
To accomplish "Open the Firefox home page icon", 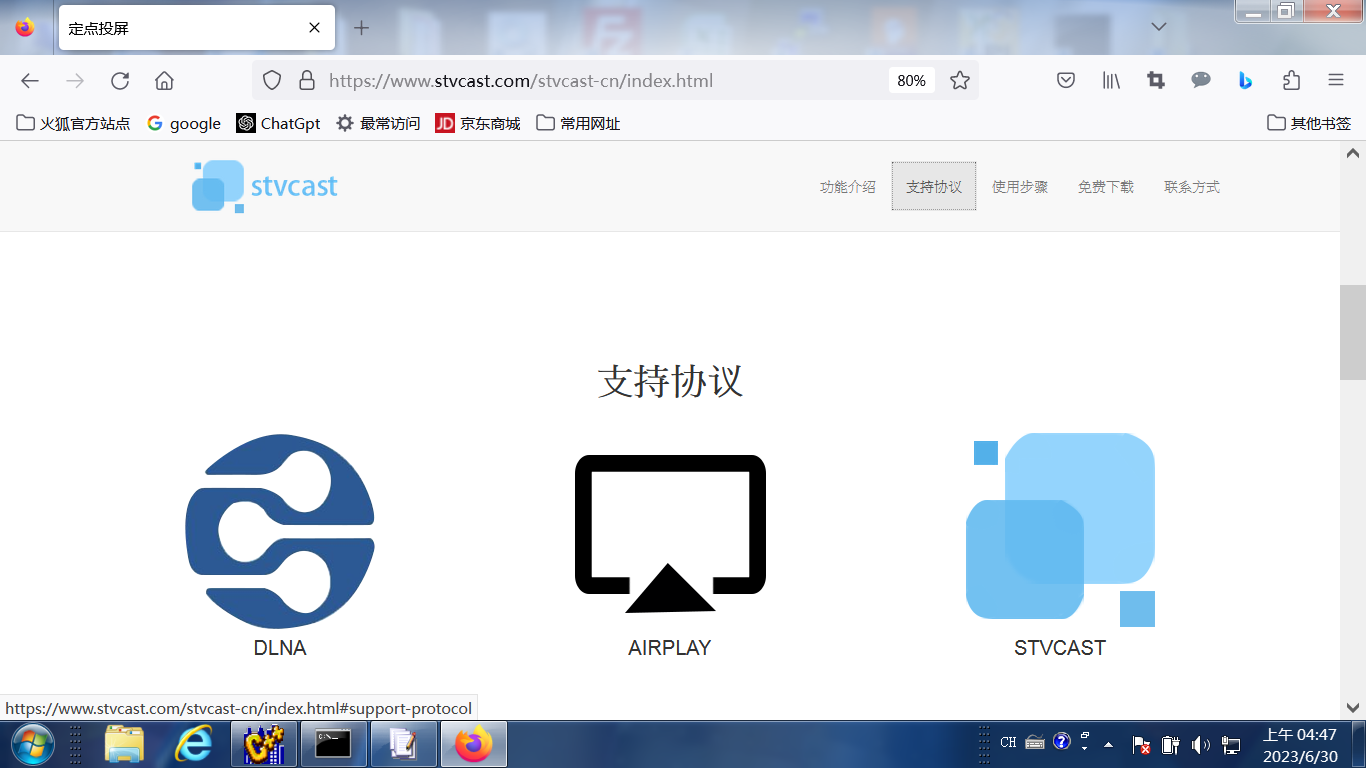I will pyautogui.click(x=164, y=81).
